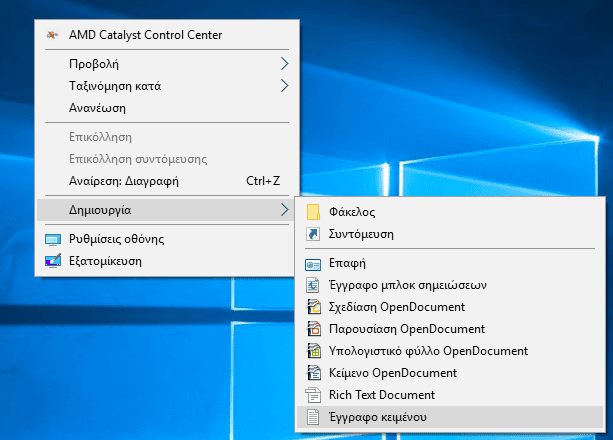Click the Έγγραφο μπλοκ σημειώσεων icon
This screenshot has width=613, height=440.
coord(313,286)
